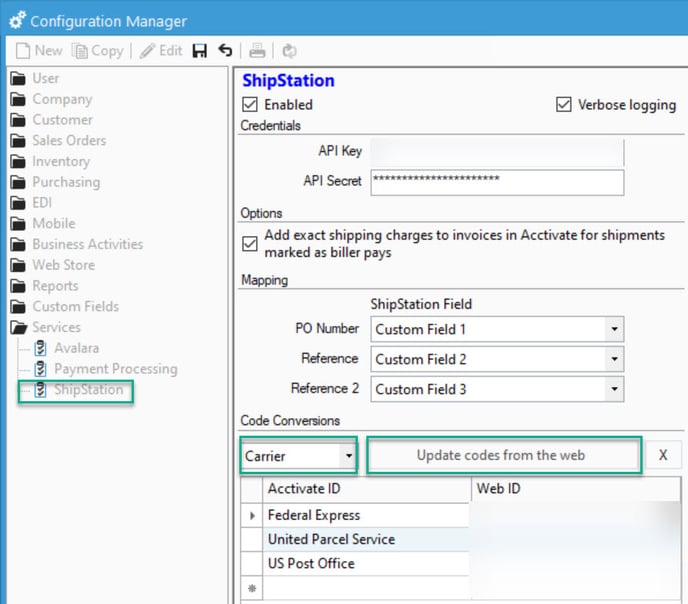Image resolution: width=688 pixels, height=604 pixels.
Task: Click the Copy toolbar button
Action: coord(97,51)
